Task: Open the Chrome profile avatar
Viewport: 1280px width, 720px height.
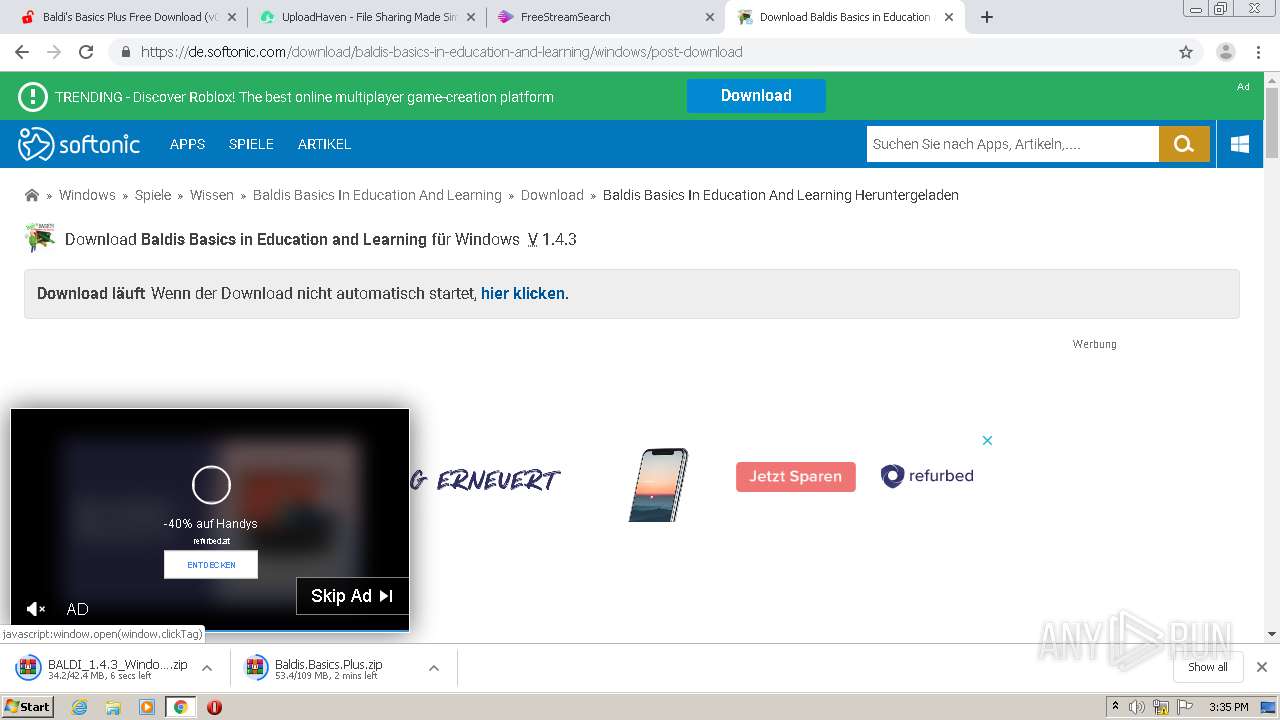Action: [1225, 52]
